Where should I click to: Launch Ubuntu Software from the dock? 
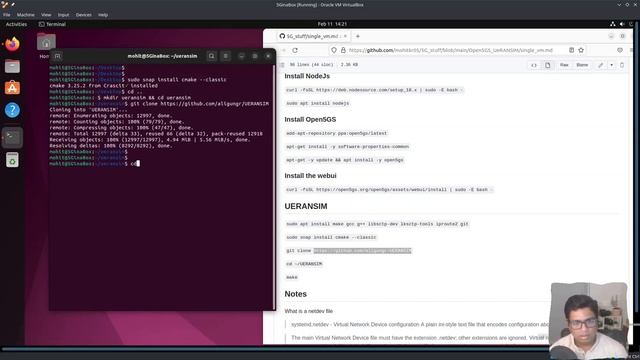tap(12, 88)
